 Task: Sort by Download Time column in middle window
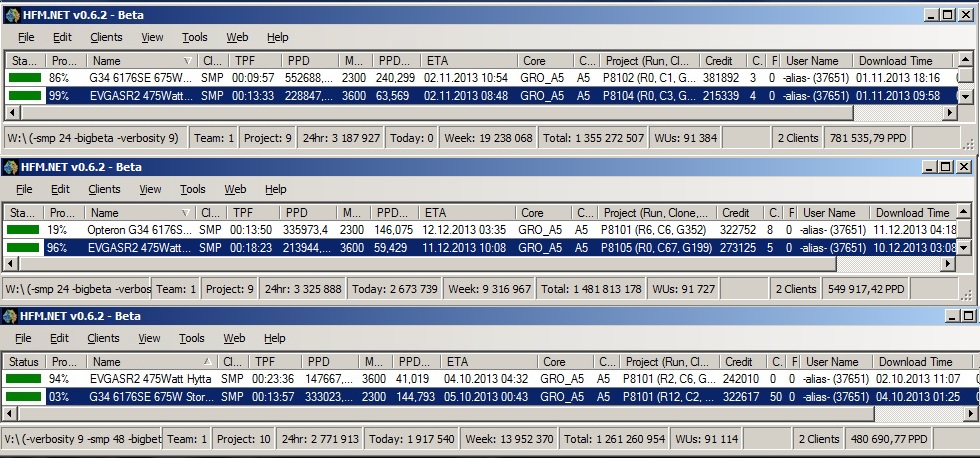(912, 213)
